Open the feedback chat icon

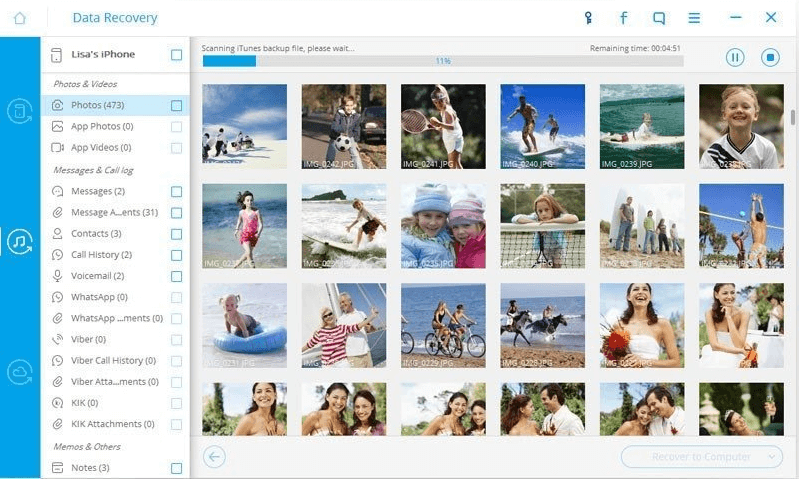click(x=659, y=18)
